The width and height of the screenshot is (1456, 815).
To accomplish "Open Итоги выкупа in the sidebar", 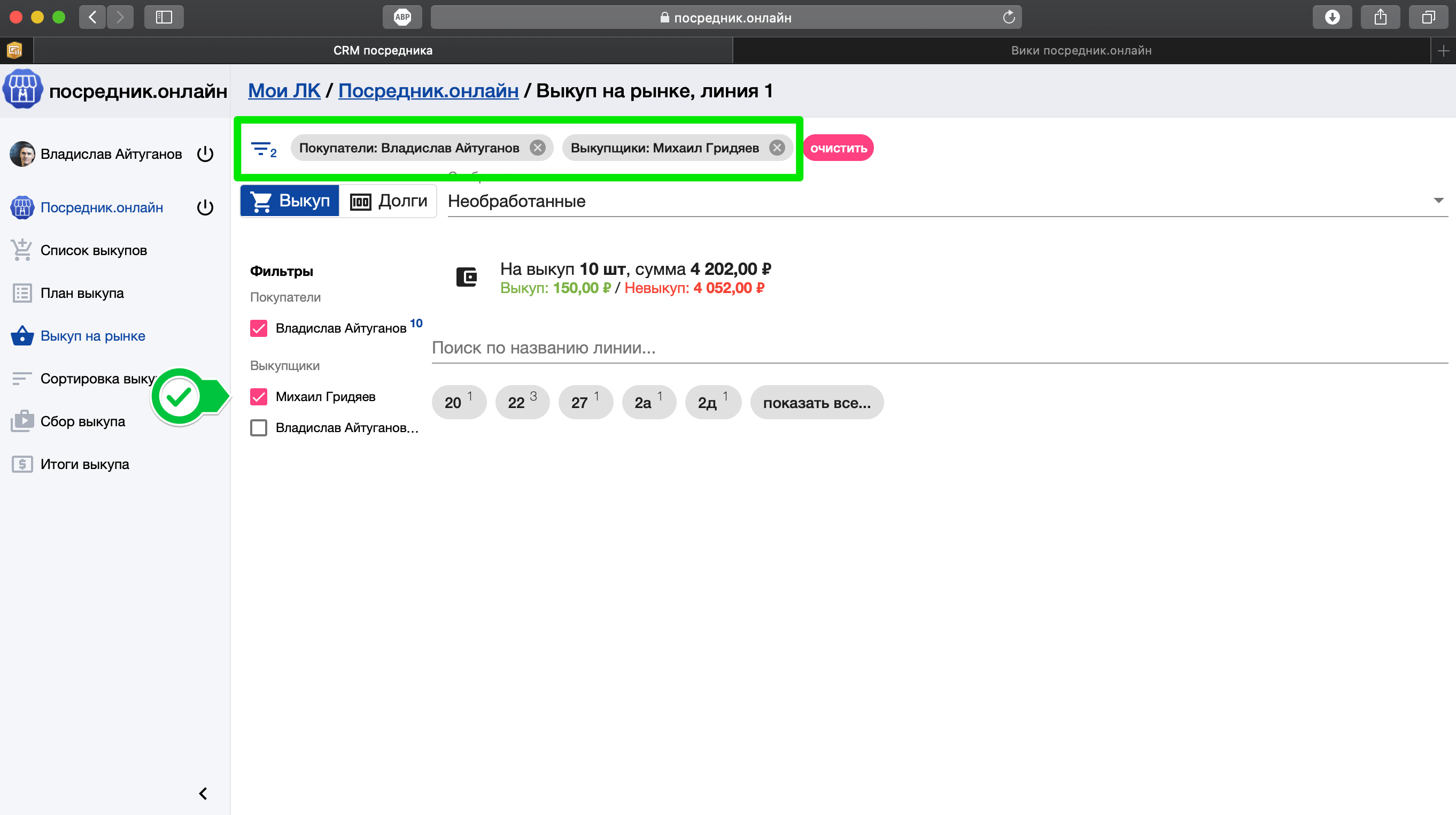I will click(85, 464).
